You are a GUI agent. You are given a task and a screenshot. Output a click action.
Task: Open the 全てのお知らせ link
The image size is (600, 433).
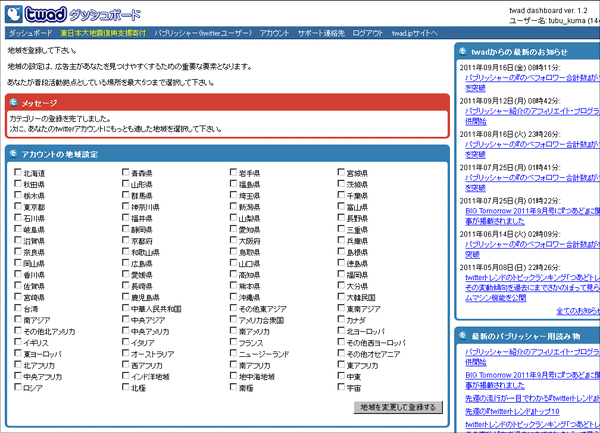pos(578,311)
